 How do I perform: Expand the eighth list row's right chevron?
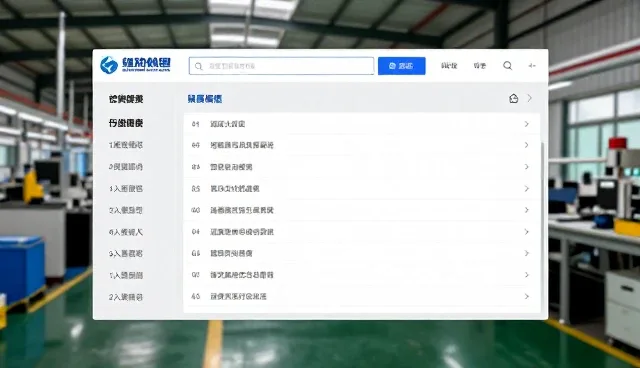527,275
